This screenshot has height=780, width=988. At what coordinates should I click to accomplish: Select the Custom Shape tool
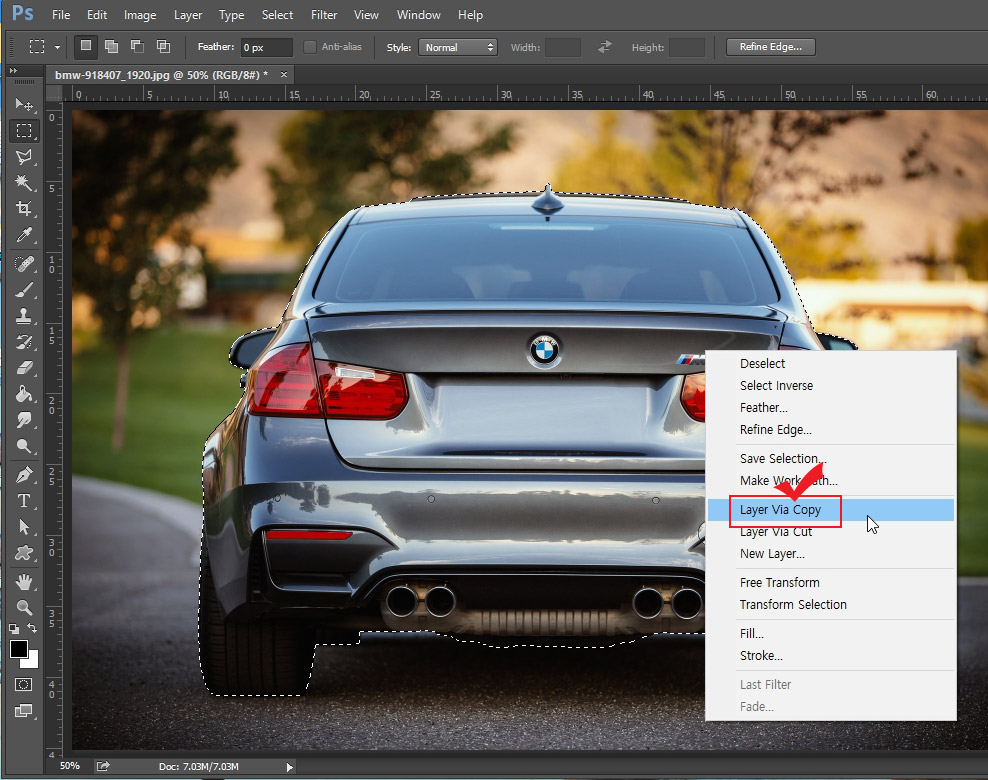(x=24, y=553)
